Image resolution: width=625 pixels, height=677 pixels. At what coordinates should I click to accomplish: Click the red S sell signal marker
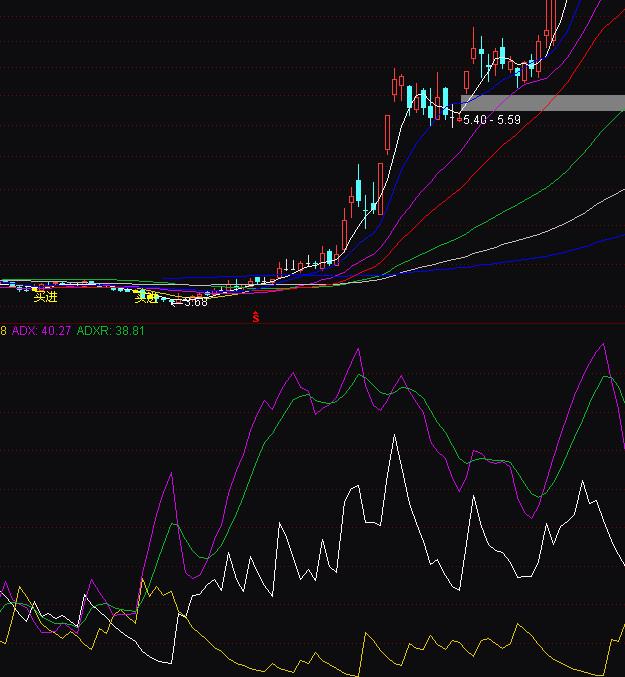pyautogui.click(x=255, y=318)
